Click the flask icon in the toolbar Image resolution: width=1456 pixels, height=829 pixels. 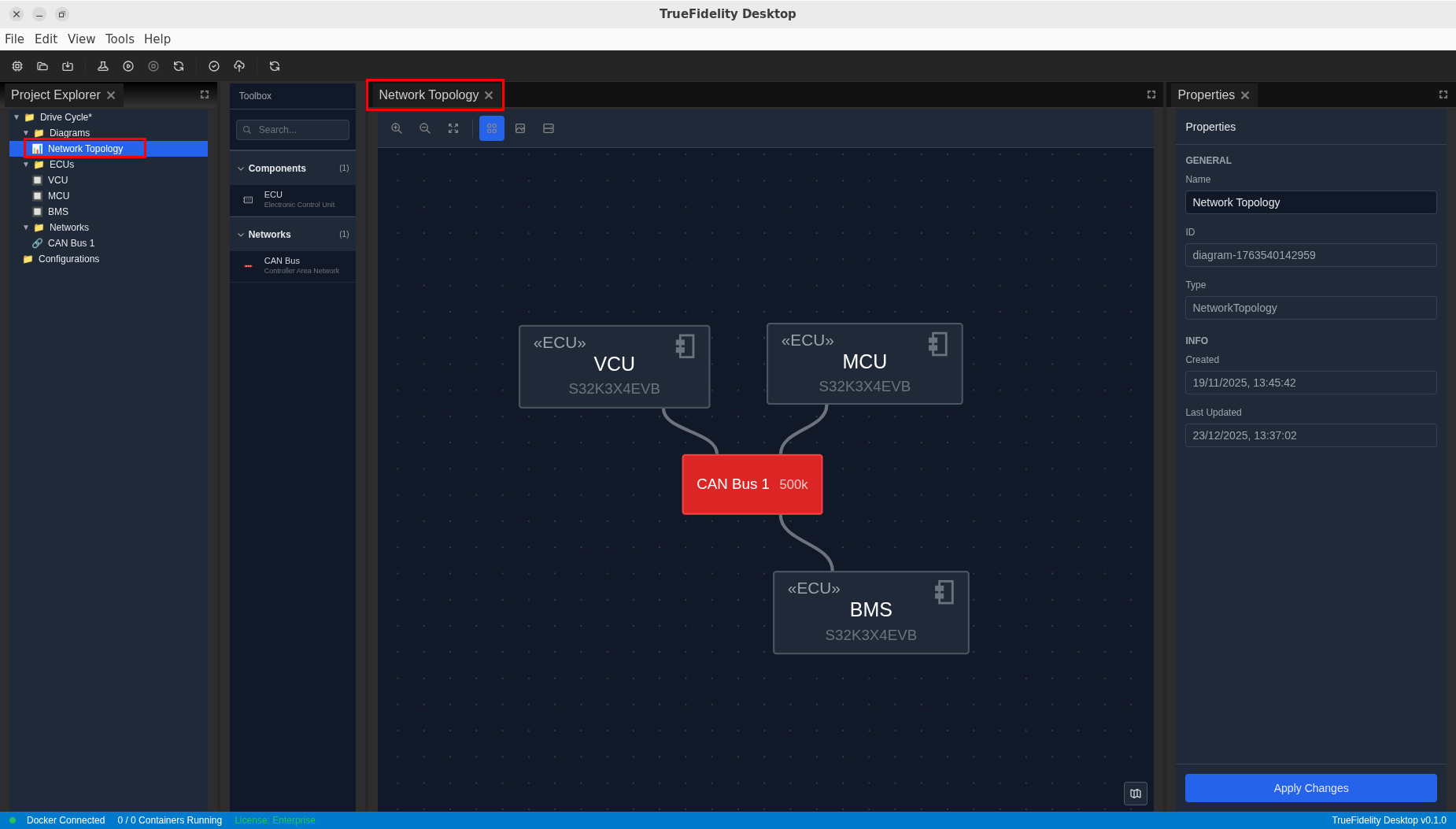[103, 66]
